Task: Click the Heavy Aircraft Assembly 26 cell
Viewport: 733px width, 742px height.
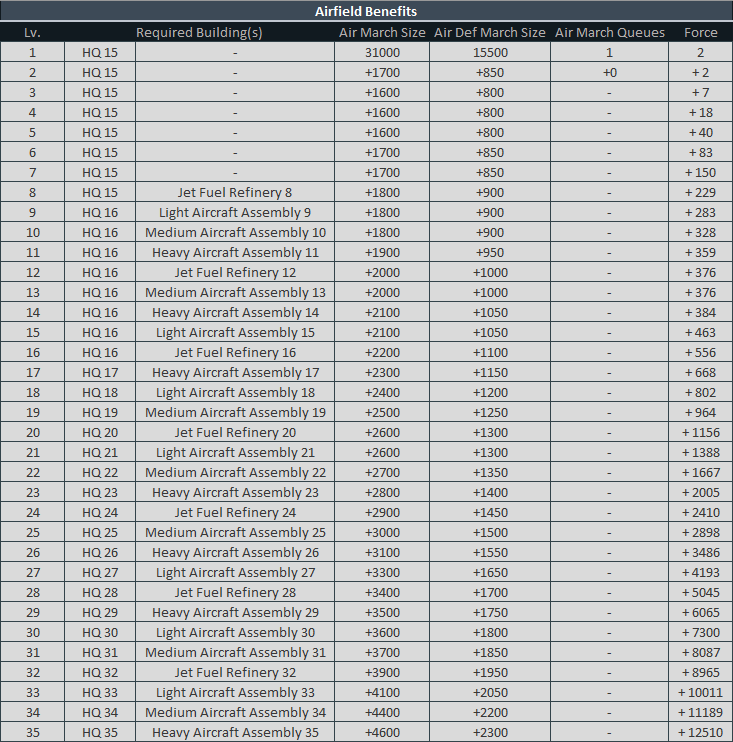Action: (x=235, y=552)
